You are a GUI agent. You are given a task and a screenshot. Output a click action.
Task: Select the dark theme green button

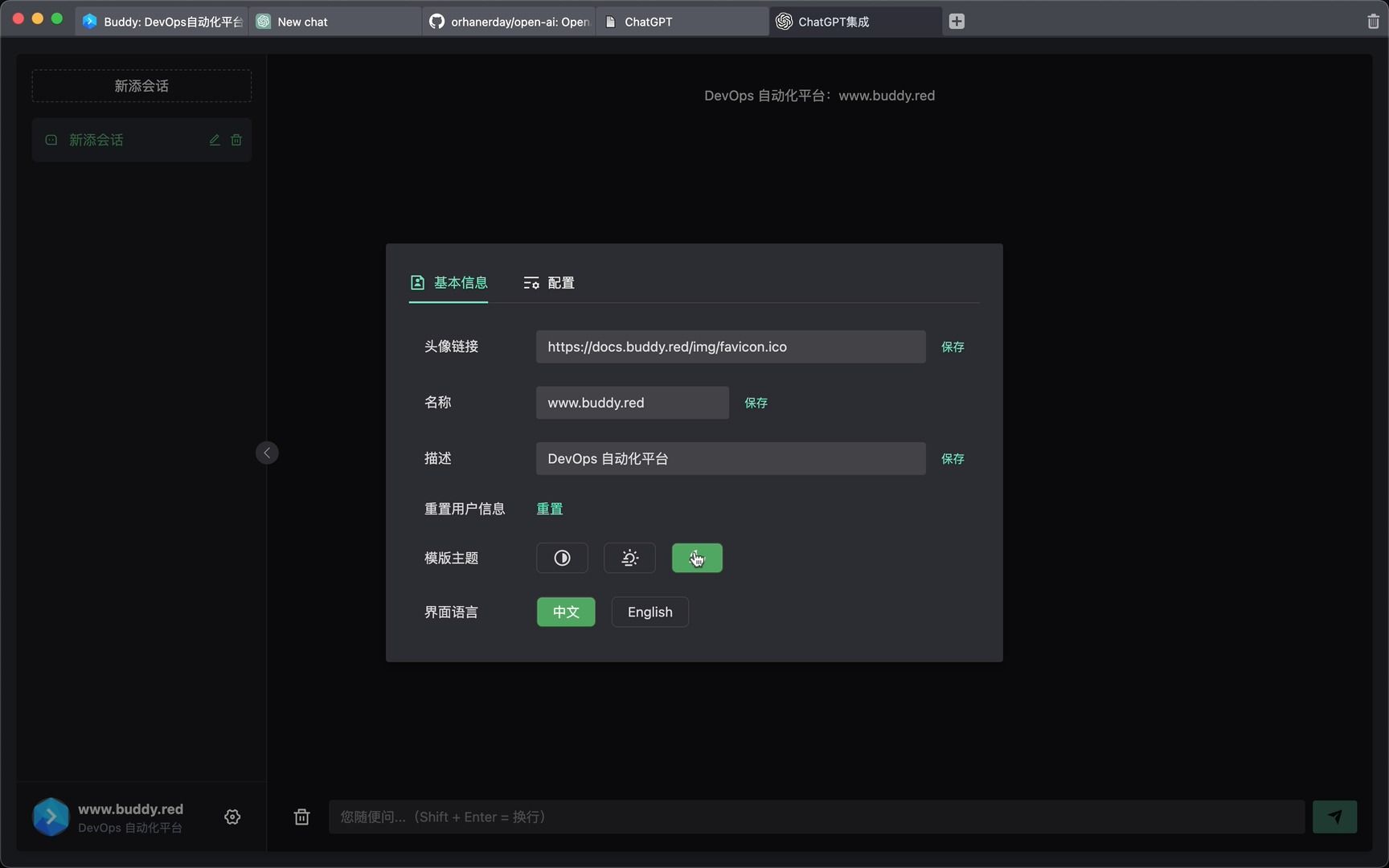697,558
